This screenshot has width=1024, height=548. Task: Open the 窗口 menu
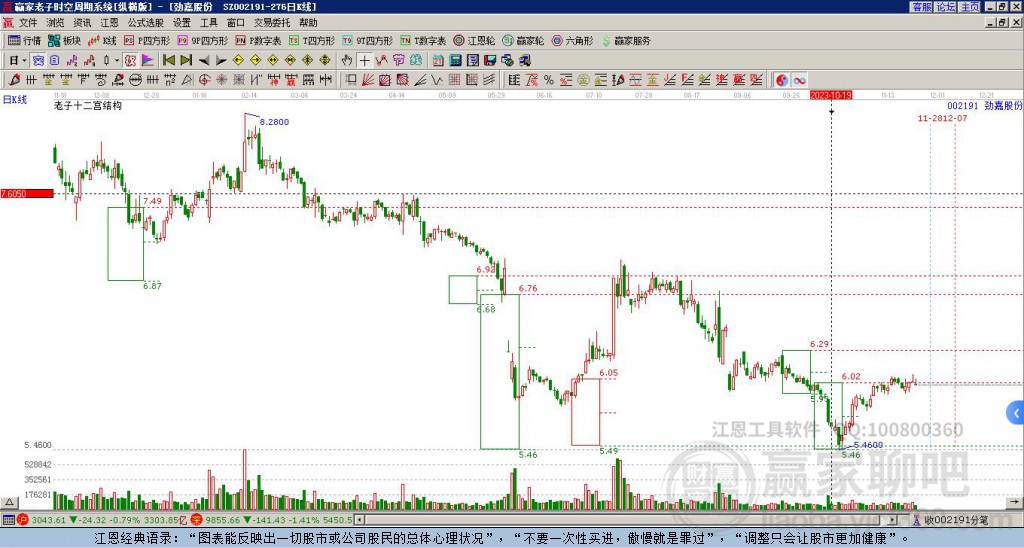236,23
